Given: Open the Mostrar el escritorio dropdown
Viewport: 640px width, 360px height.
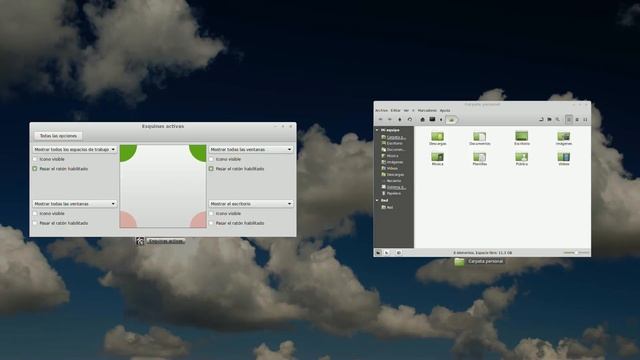Looking at the screenshot, I should click(251, 204).
